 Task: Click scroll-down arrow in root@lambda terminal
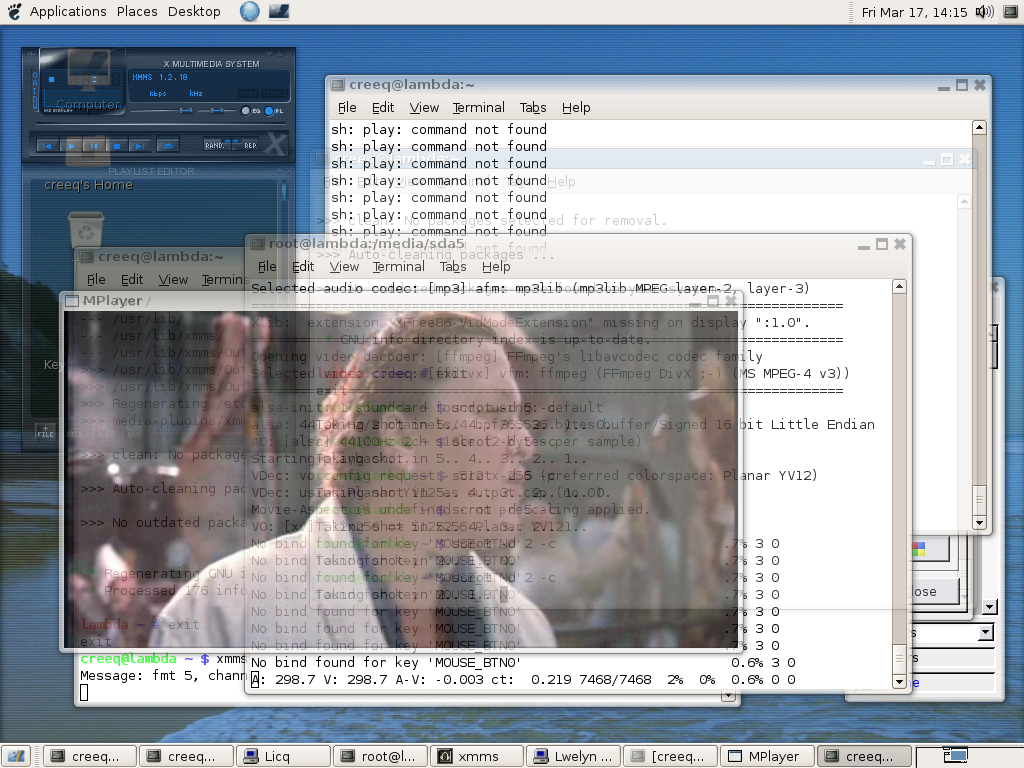[899, 682]
